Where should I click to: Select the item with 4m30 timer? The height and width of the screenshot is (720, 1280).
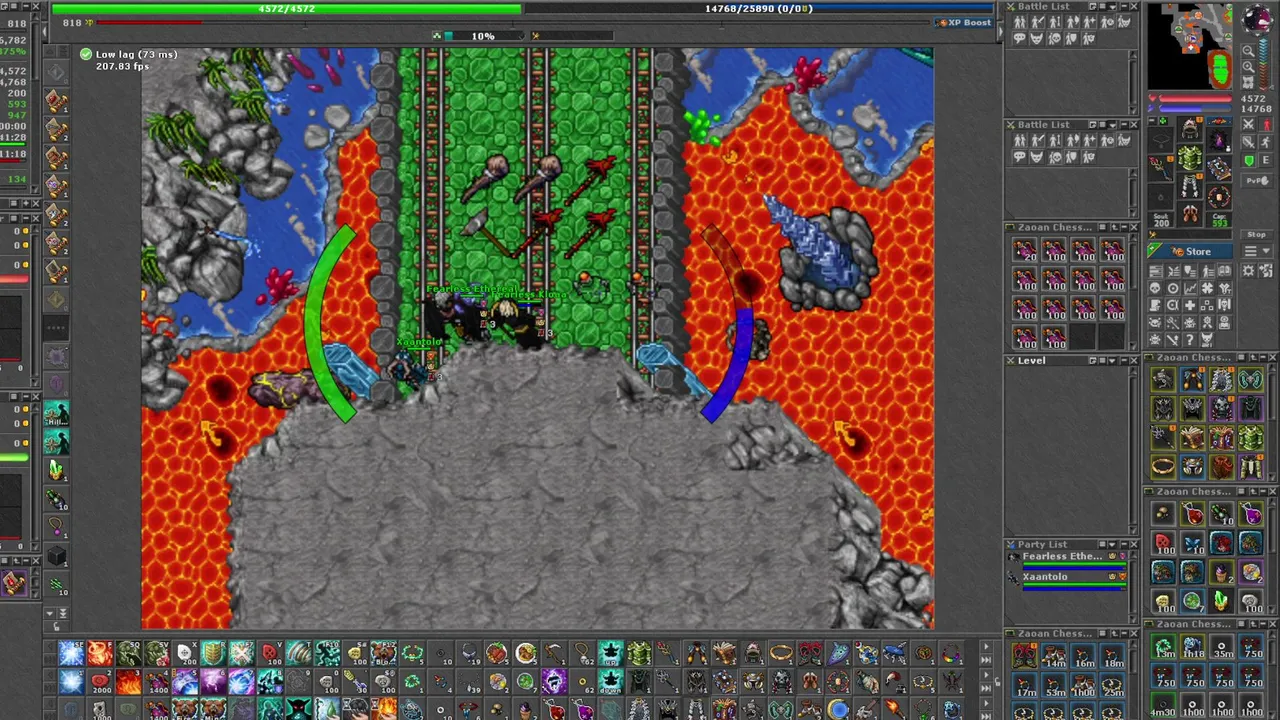point(1163,704)
